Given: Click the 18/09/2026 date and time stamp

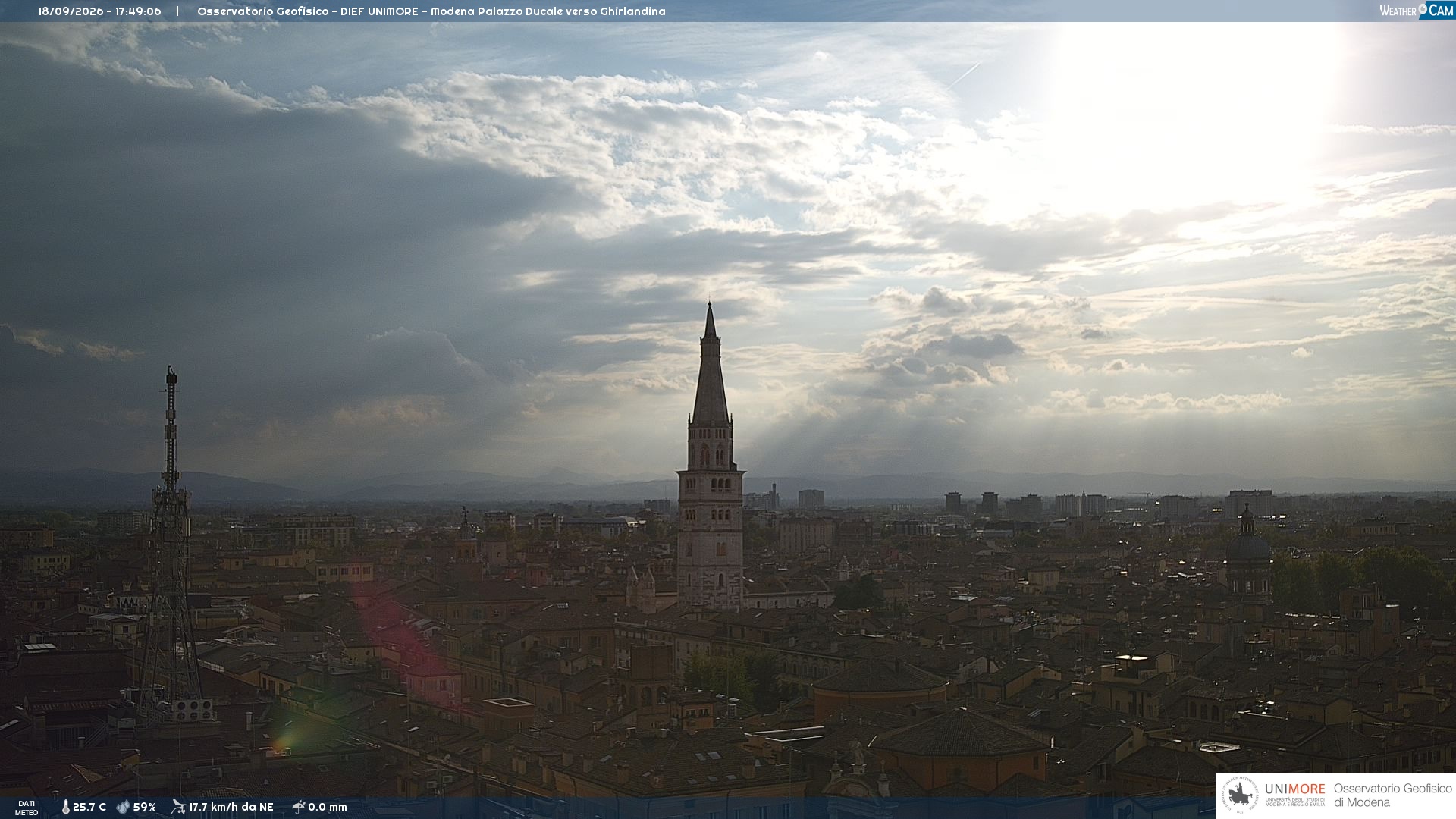Looking at the screenshot, I should pos(99,11).
